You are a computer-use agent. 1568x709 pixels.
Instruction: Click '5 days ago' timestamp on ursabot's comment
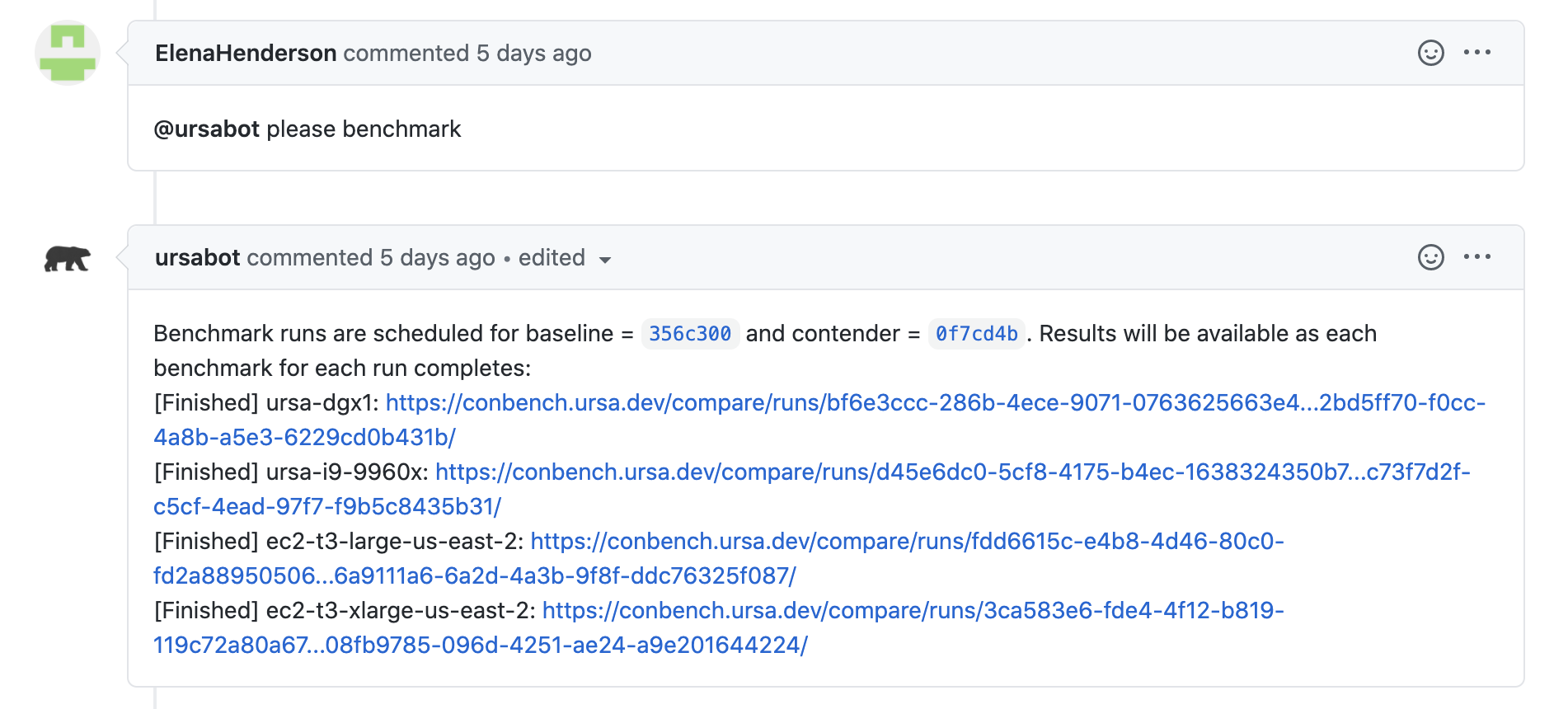tap(437, 257)
